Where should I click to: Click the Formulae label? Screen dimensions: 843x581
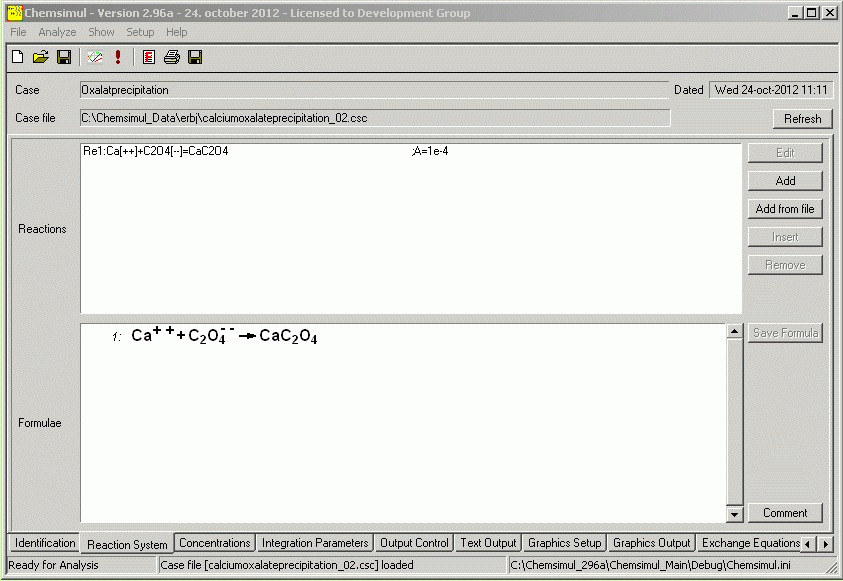[40, 423]
